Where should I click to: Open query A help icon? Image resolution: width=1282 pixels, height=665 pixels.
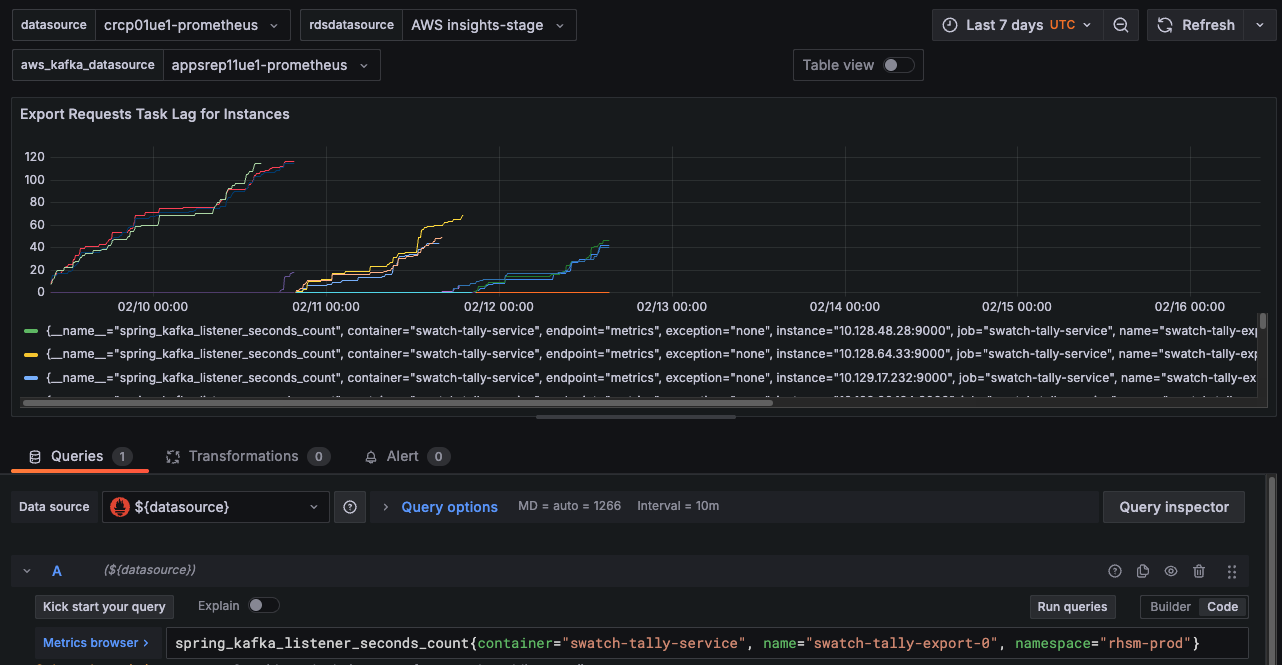point(1115,571)
